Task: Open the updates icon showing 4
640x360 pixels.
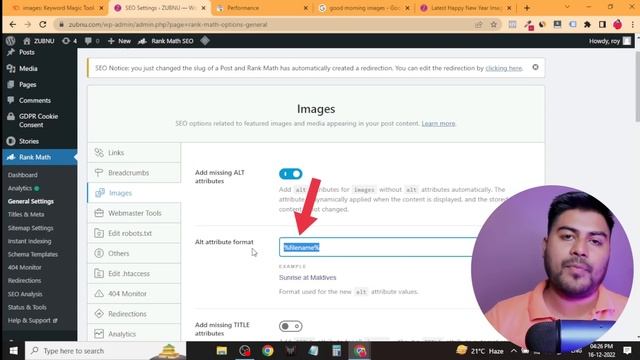Action: 69,41
